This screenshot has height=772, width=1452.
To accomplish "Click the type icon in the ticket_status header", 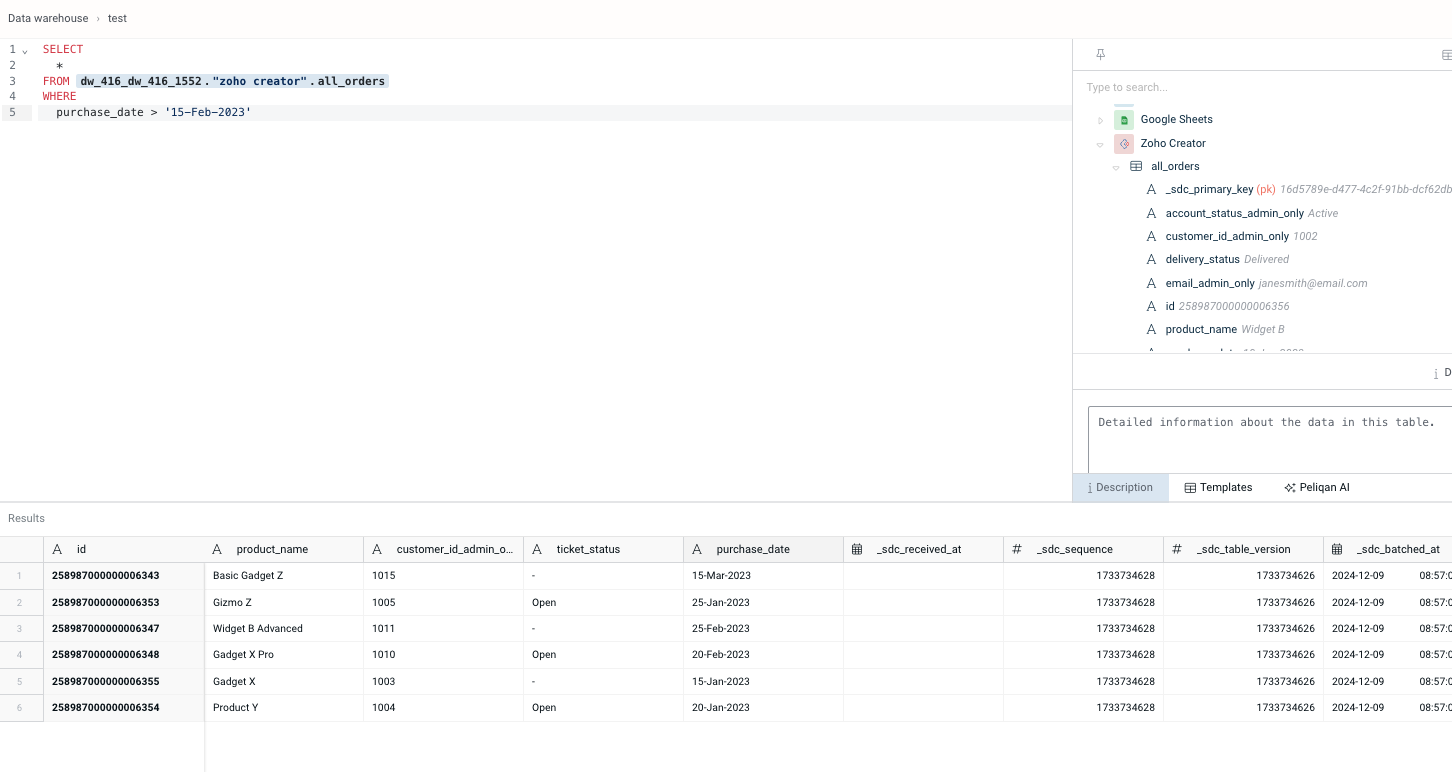I will (537, 549).
